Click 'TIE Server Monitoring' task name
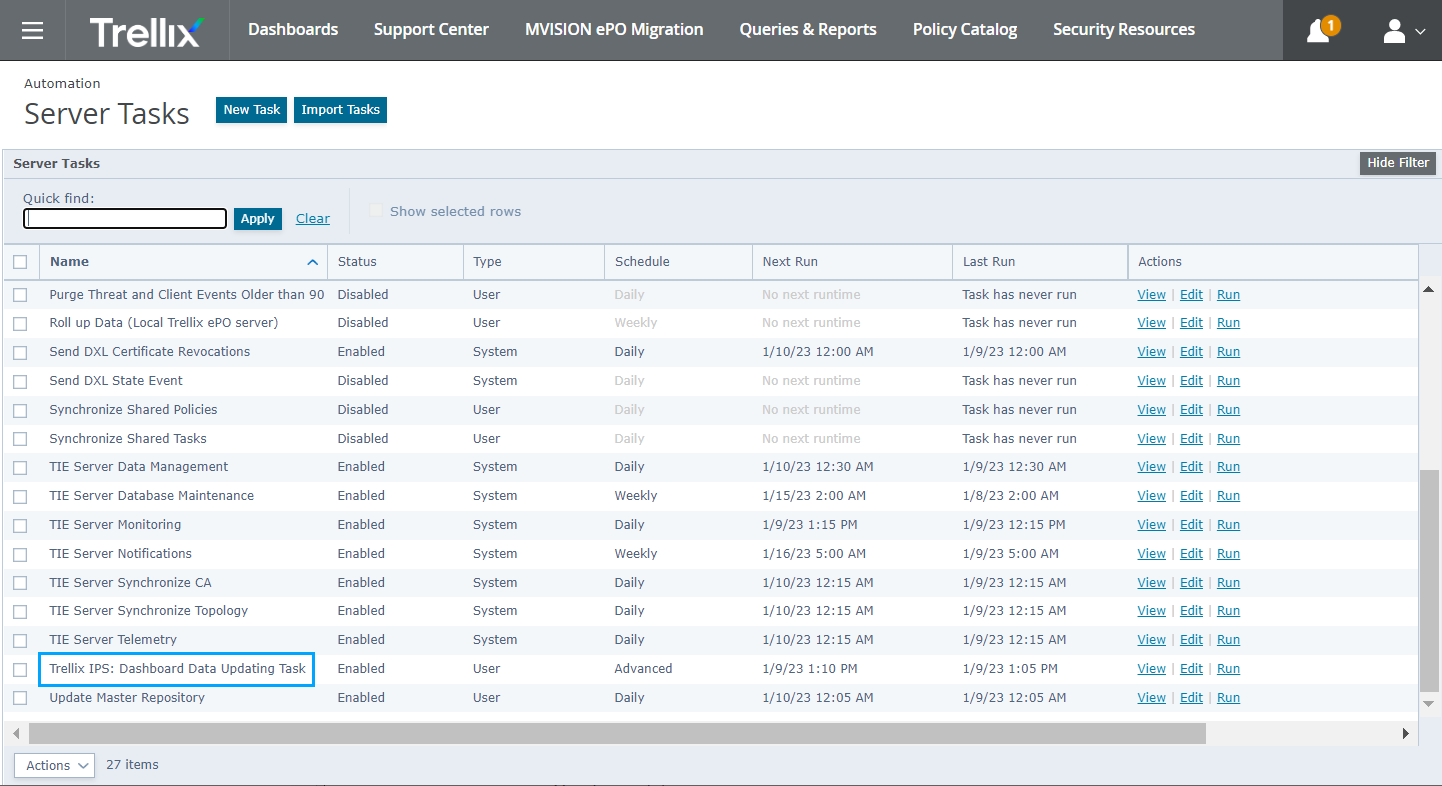Viewport: 1442px width, 786px height. point(115,525)
